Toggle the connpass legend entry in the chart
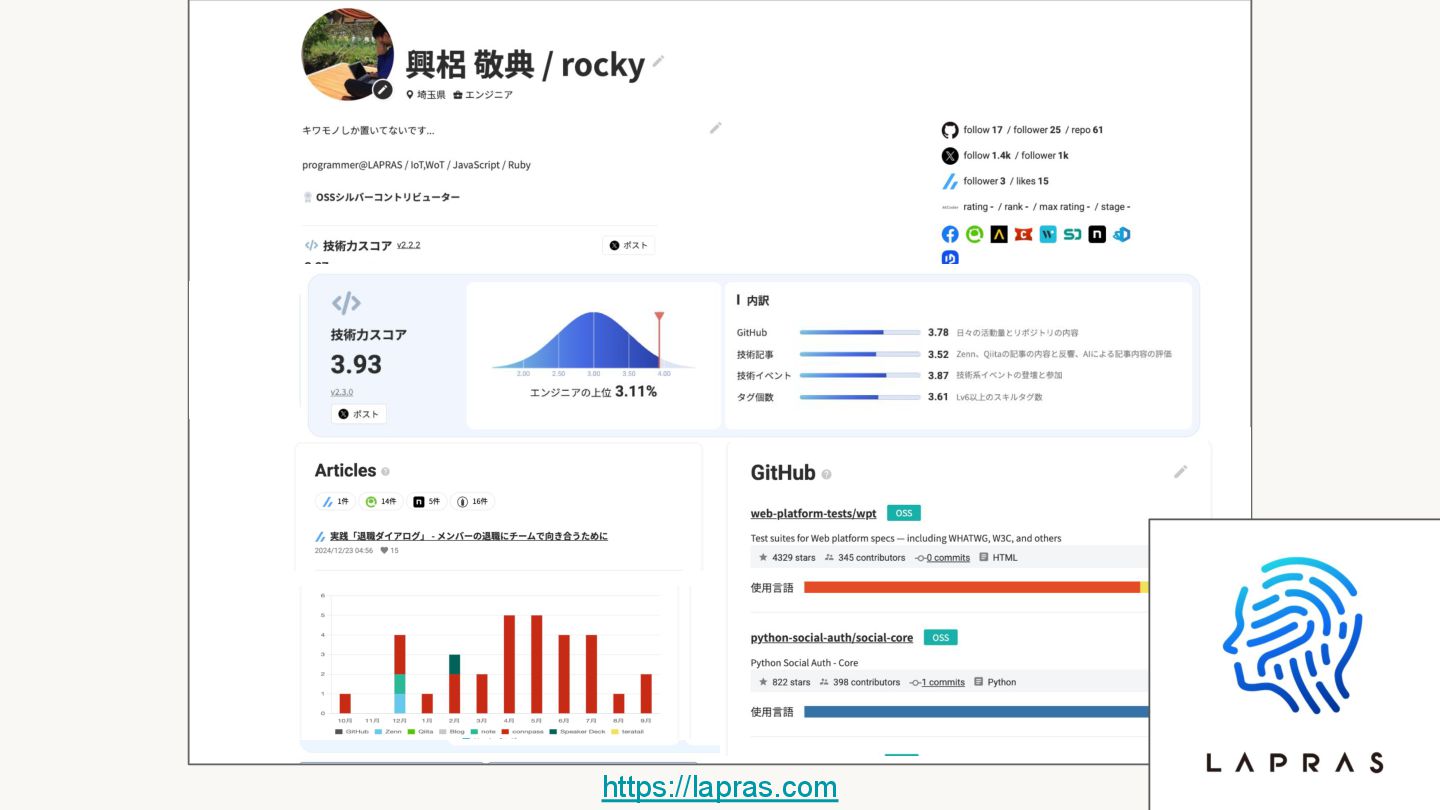This screenshot has width=1440, height=810. (x=524, y=732)
